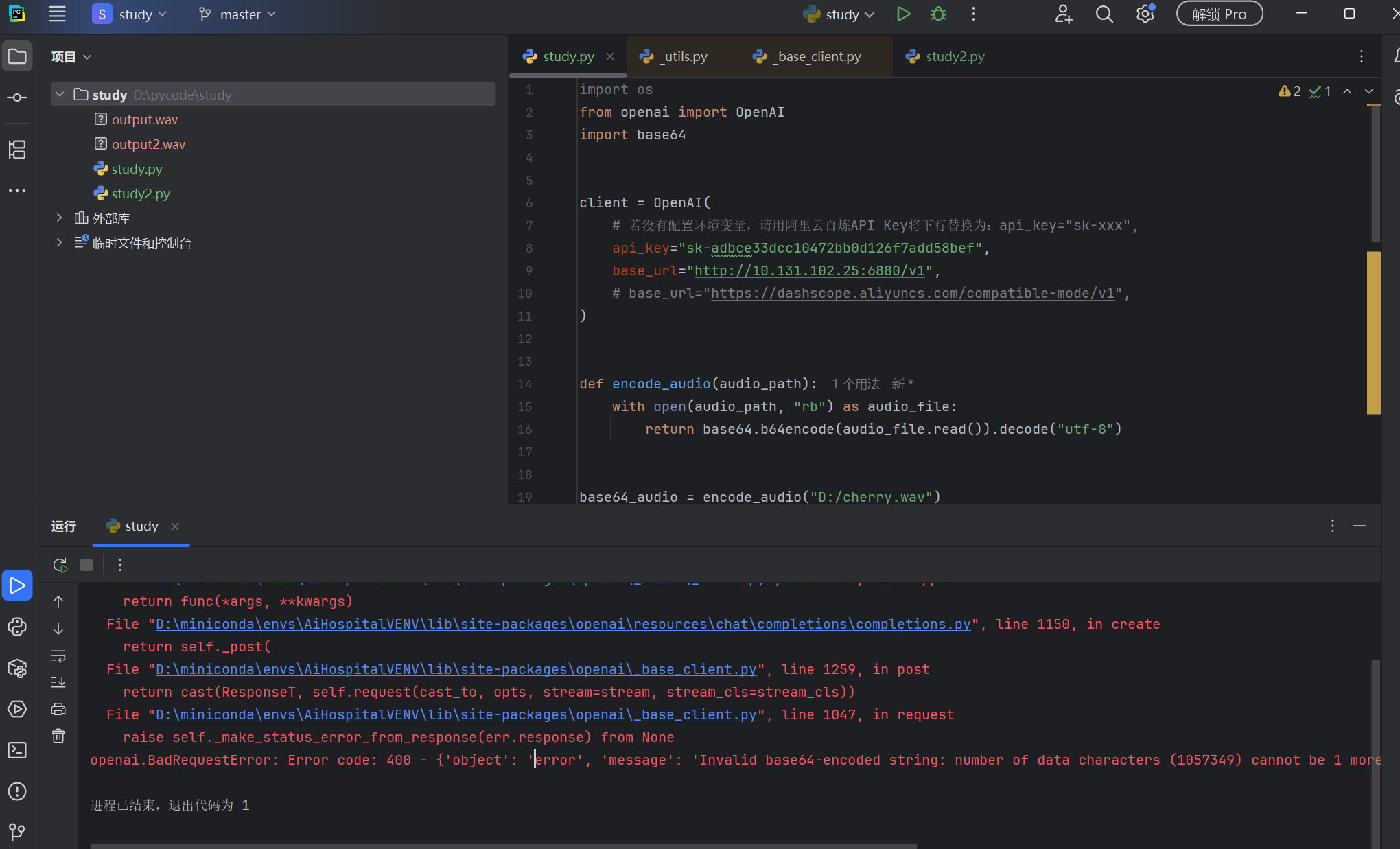The height and width of the screenshot is (849, 1400).
Task: Open the Run tool window button
Action: tap(17, 585)
